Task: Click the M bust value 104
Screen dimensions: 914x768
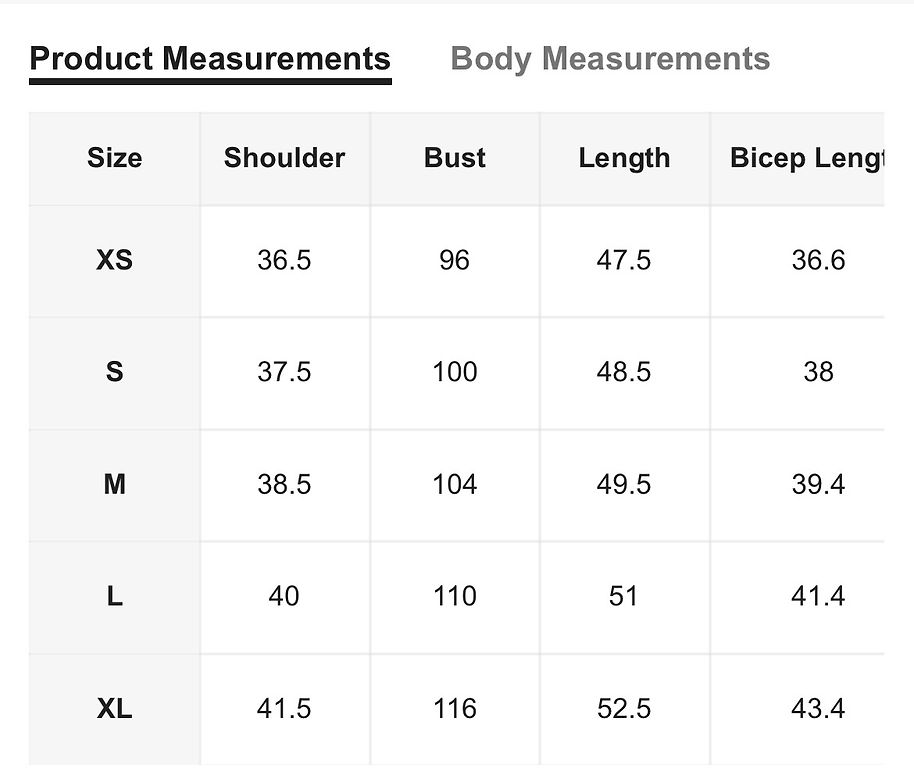Action: click(455, 484)
